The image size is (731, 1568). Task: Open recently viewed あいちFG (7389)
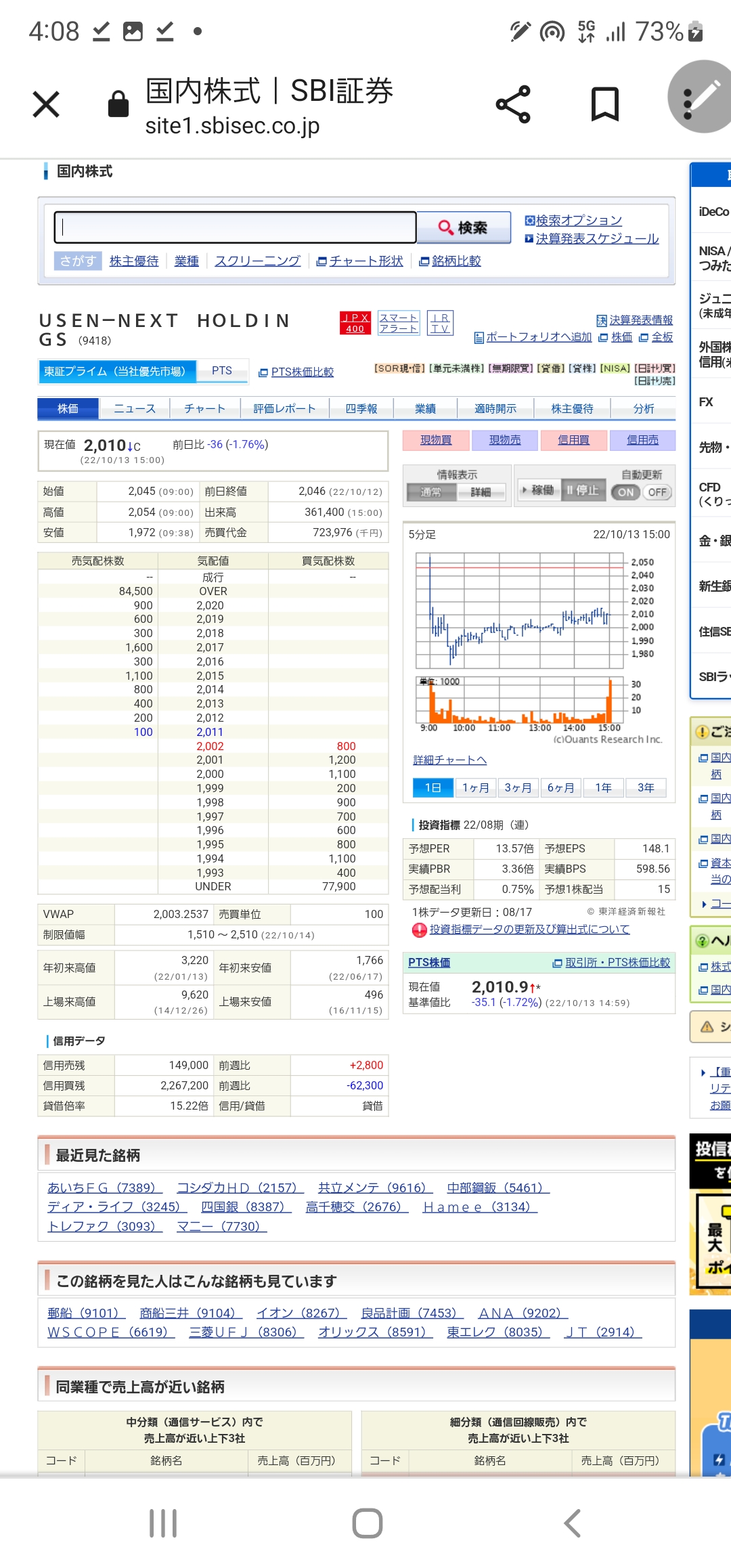(105, 1188)
